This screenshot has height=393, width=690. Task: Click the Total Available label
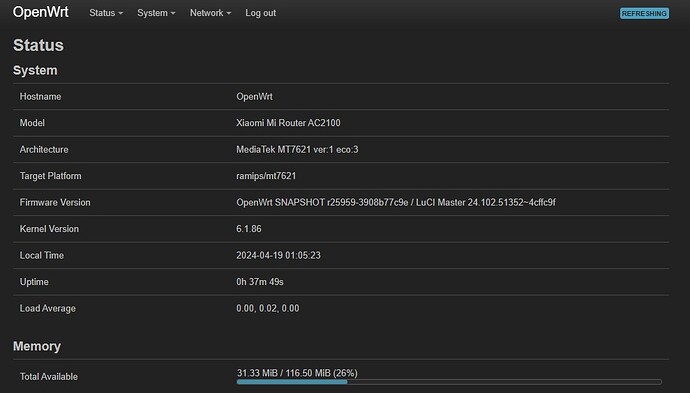[49, 377]
